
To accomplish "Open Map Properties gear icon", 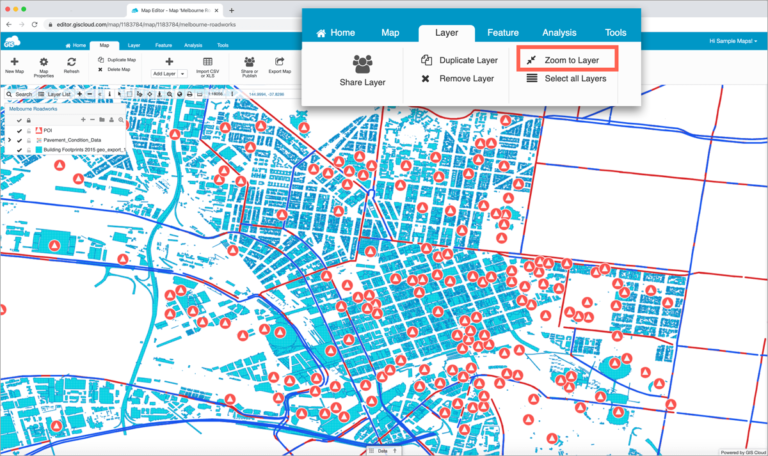I will 44,62.
